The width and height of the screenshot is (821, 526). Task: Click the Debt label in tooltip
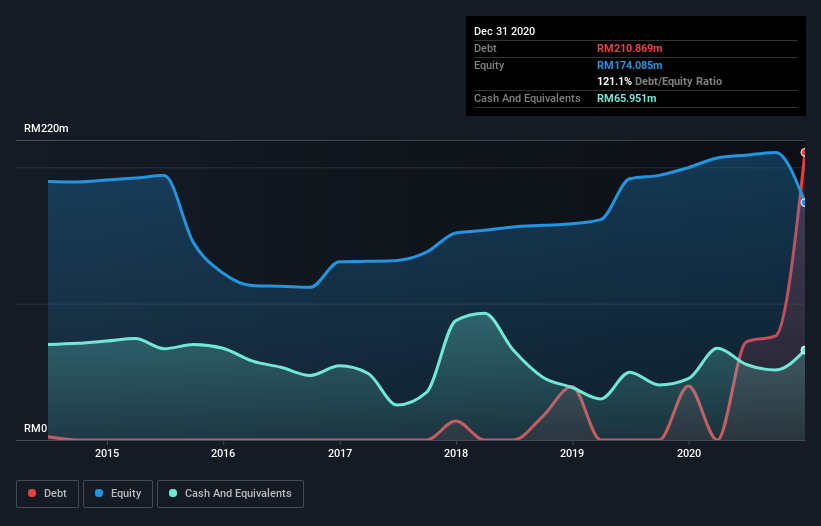coord(485,48)
